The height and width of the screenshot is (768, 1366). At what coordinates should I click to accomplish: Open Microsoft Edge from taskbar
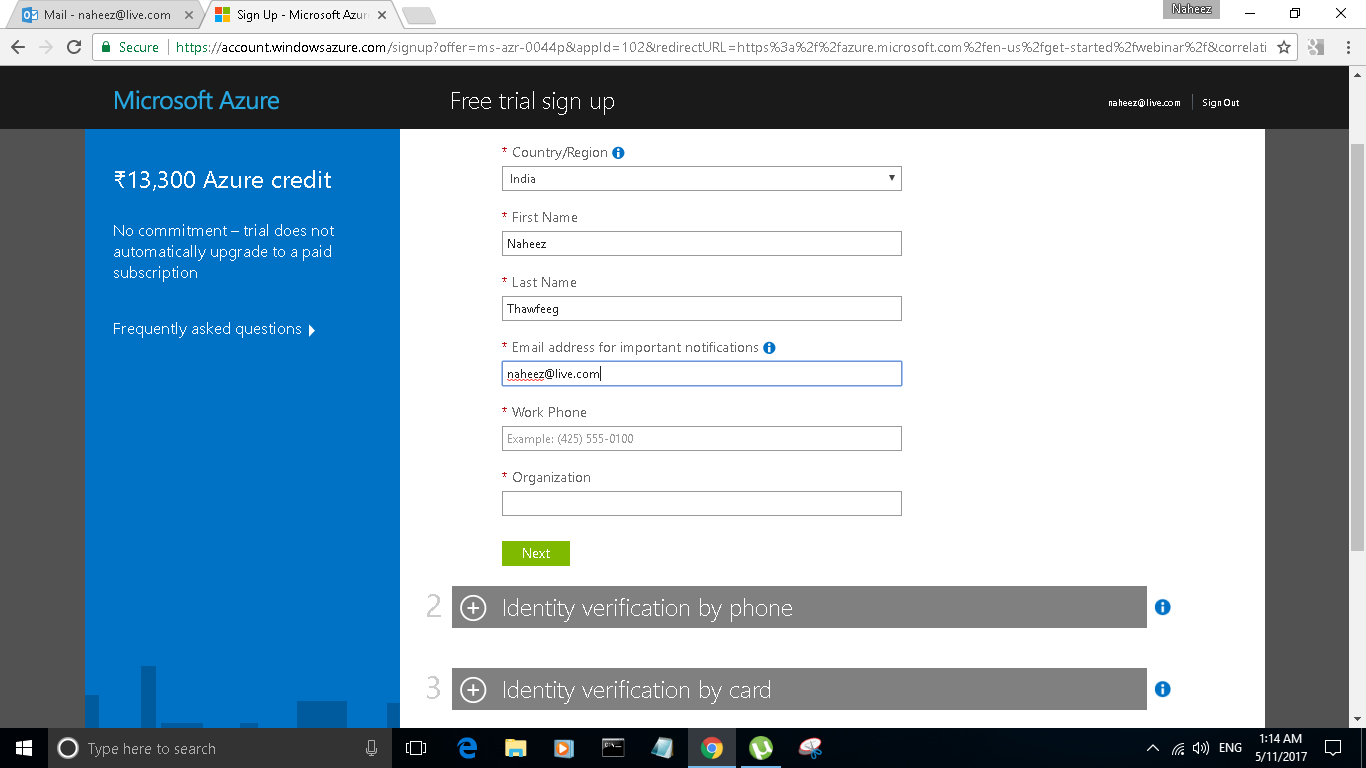point(467,748)
